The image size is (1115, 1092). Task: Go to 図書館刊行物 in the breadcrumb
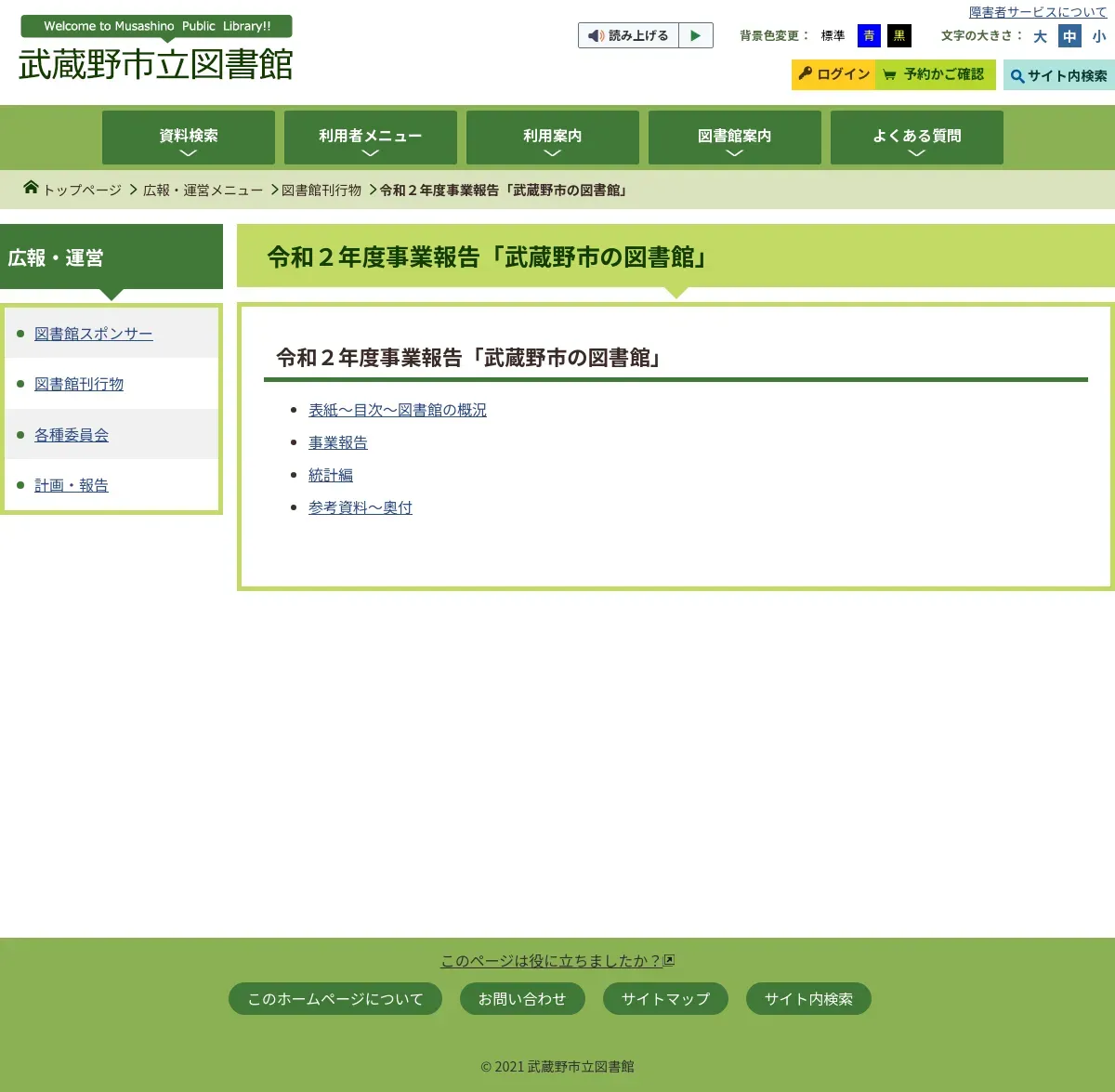(x=321, y=190)
